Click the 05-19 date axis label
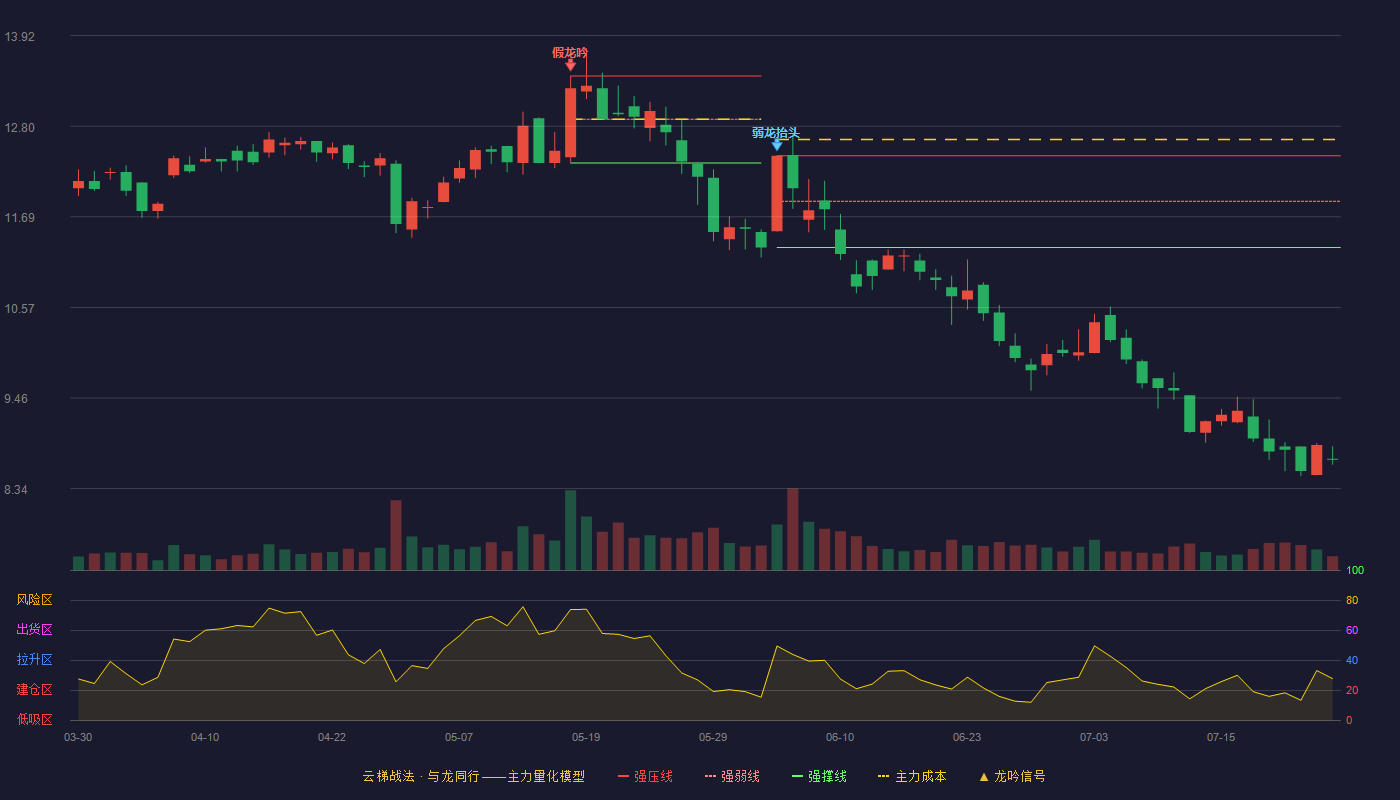Image resolution: width=1400 pixels, height=800 pixels. 586,737
